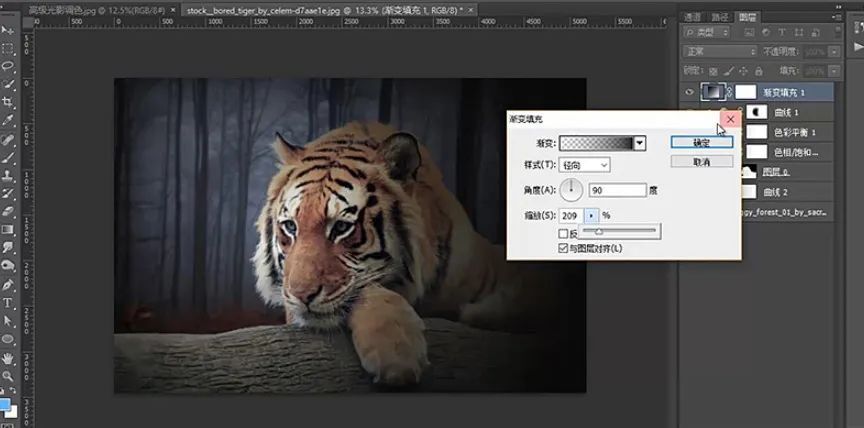864x428 pixels.
Task: Click the 取消 (Cancel) button
Action: (701, 161)
